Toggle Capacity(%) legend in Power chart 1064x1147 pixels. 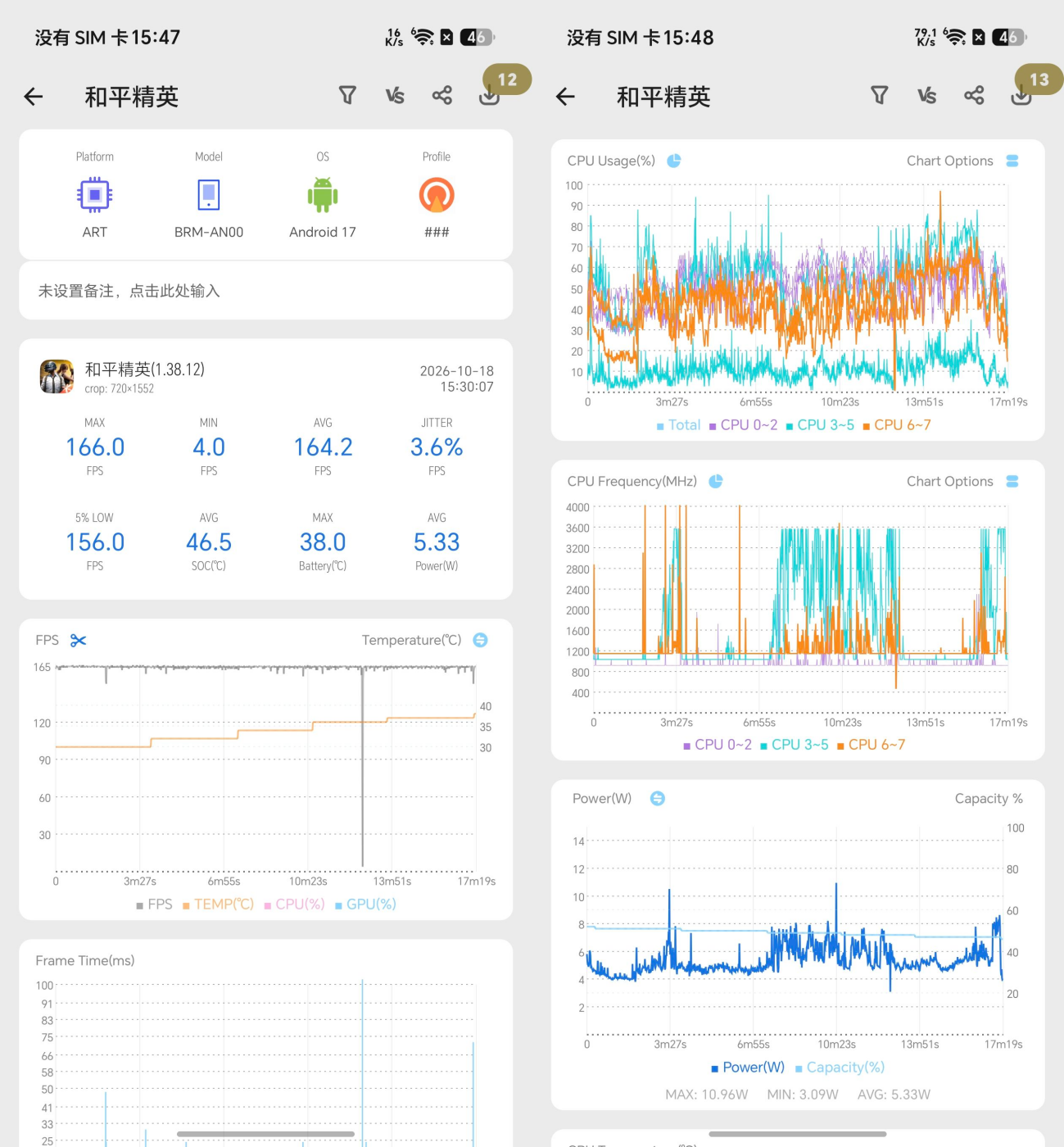[840, 1068]
